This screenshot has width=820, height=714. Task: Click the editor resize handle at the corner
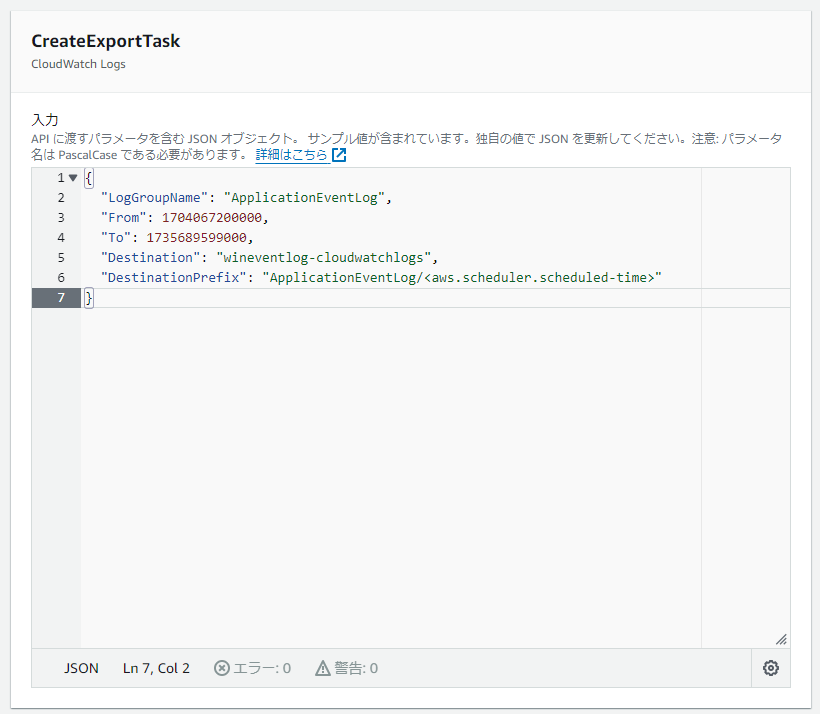point(781,639)
